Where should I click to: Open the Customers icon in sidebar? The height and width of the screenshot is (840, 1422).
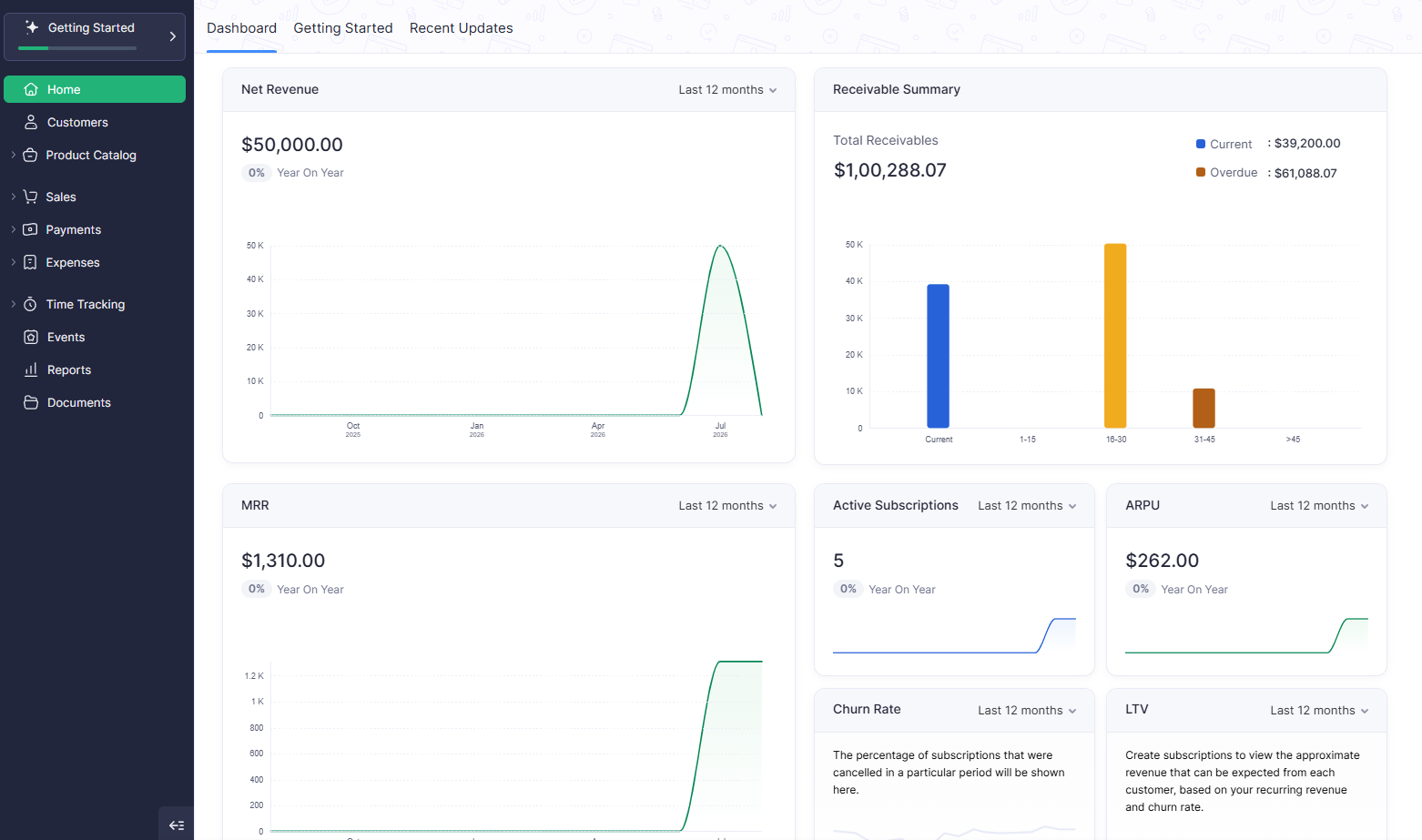tap(31, 122)
